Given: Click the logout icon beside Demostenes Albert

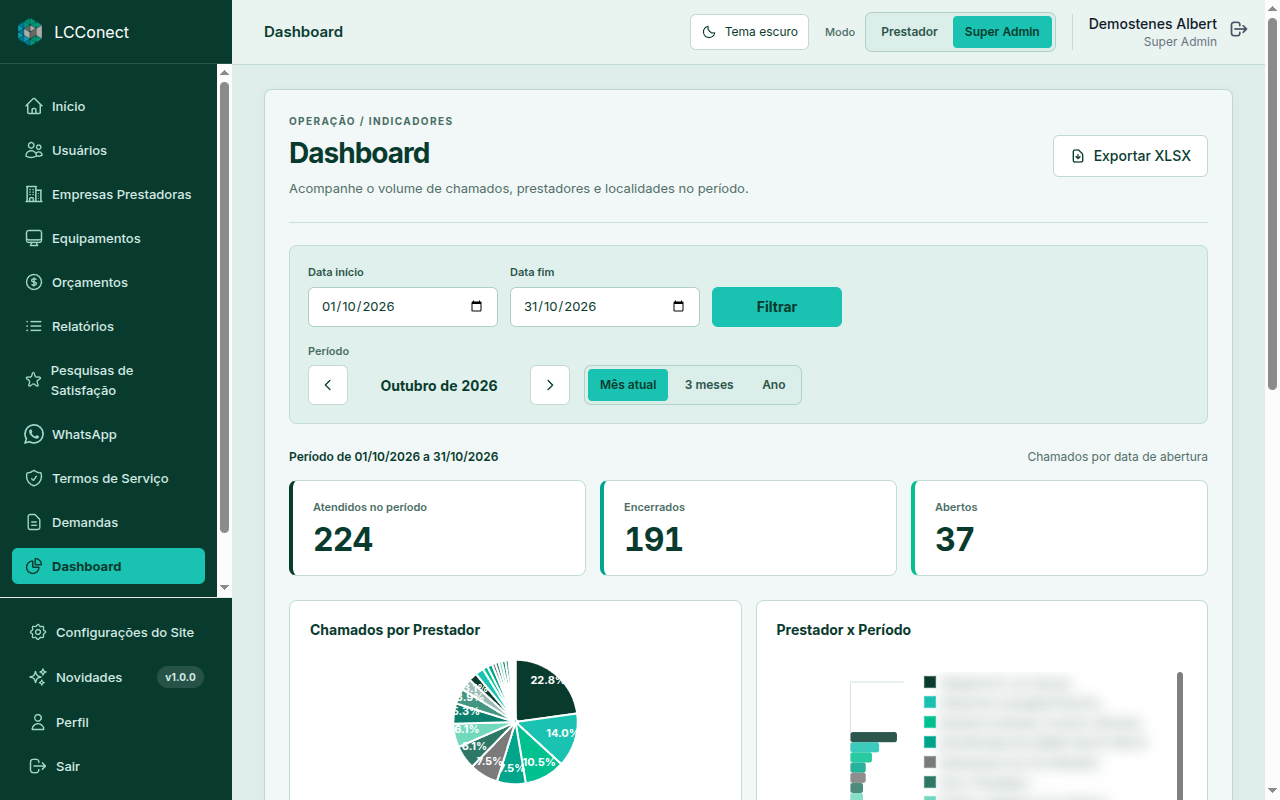Looking at the screenshot, I should [x=1239, y=29].
